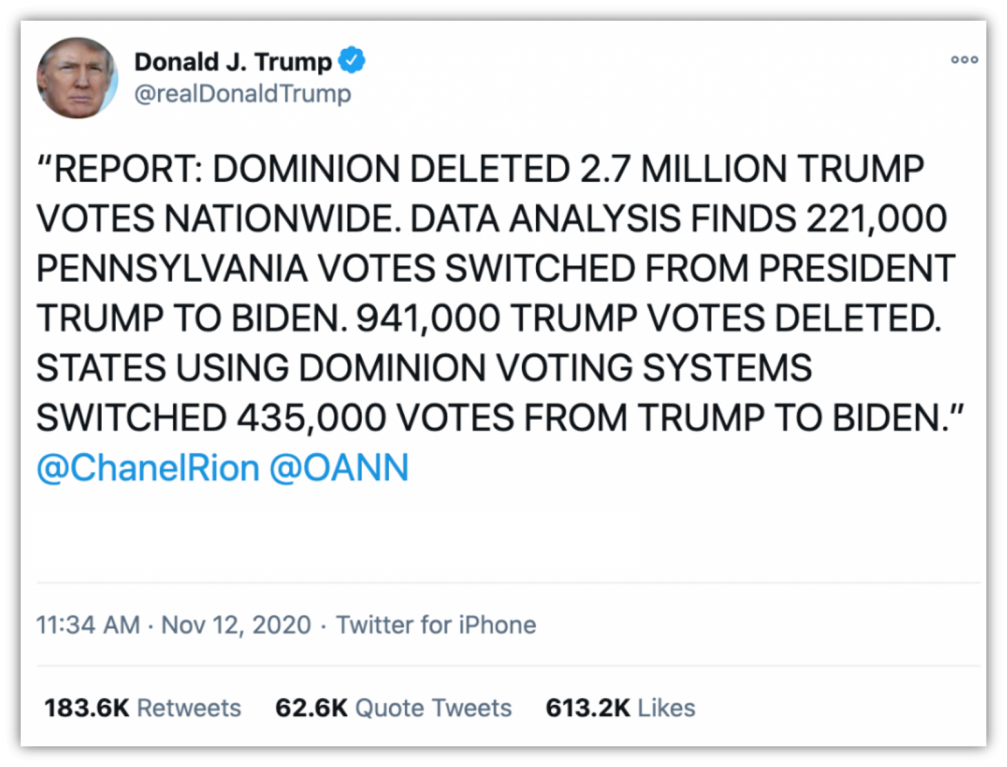Viewport: 1007px width, 767px height.
Task: Click the 613.2K like count number
Action: pos(588,708)
